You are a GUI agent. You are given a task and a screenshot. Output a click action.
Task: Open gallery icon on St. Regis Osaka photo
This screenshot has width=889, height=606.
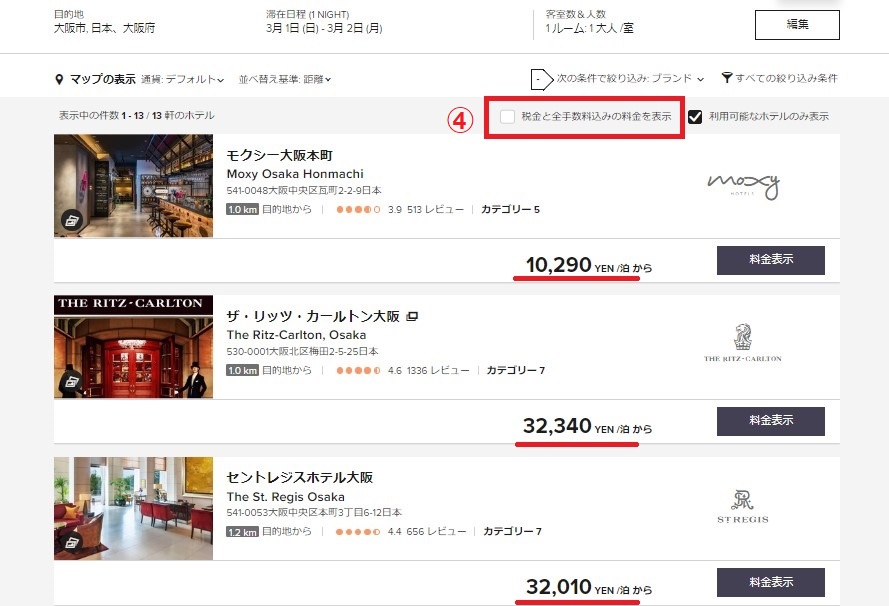(x=71, y=543)
